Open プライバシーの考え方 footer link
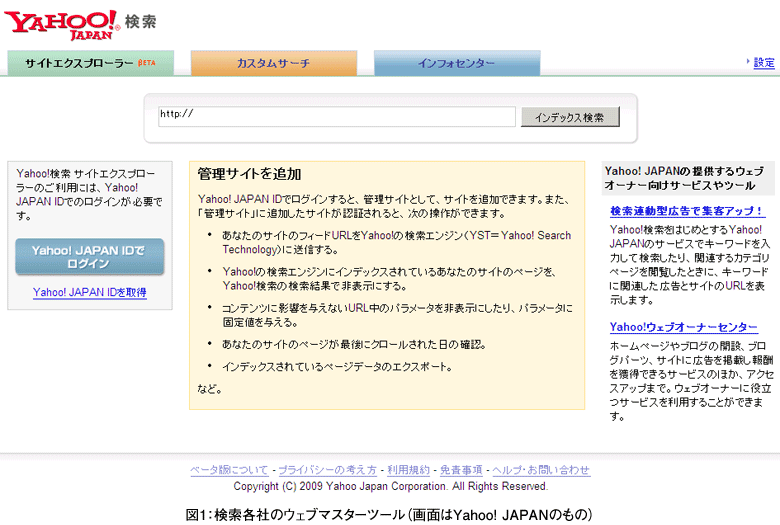Screen dimensions: 780x525 (x=327, y=470)
